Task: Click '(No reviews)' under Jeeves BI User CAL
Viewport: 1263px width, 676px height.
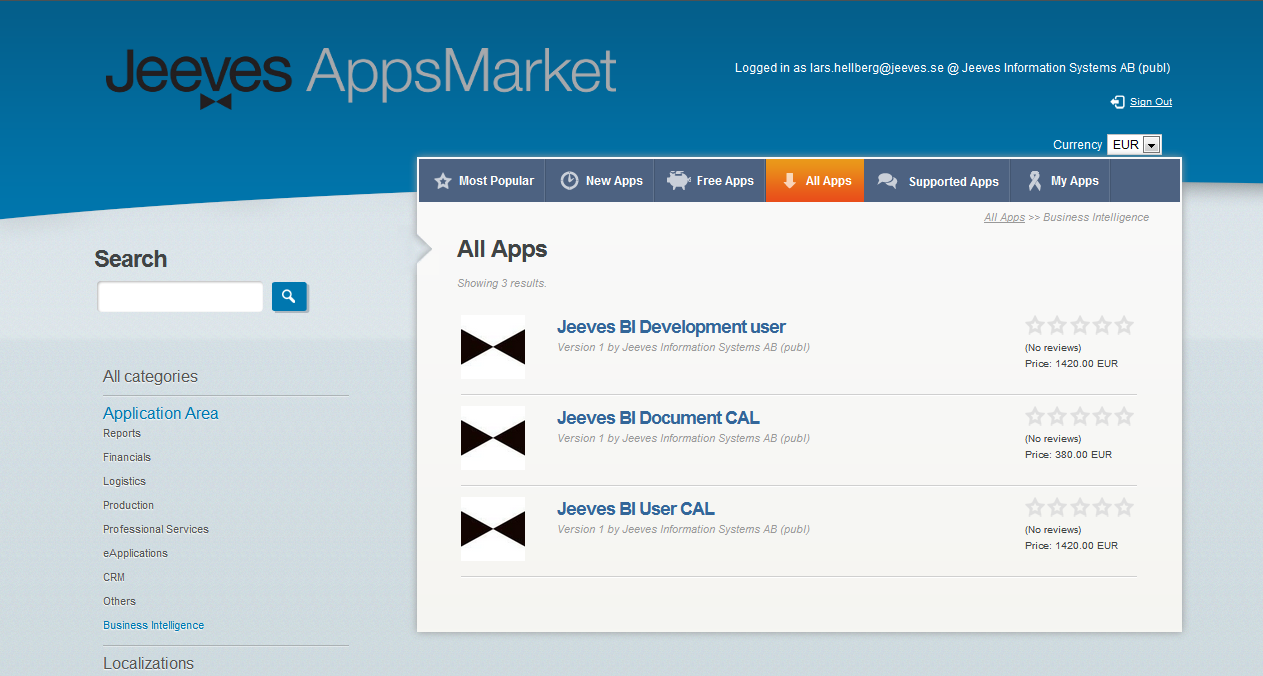Action: tap(1053, 529)
